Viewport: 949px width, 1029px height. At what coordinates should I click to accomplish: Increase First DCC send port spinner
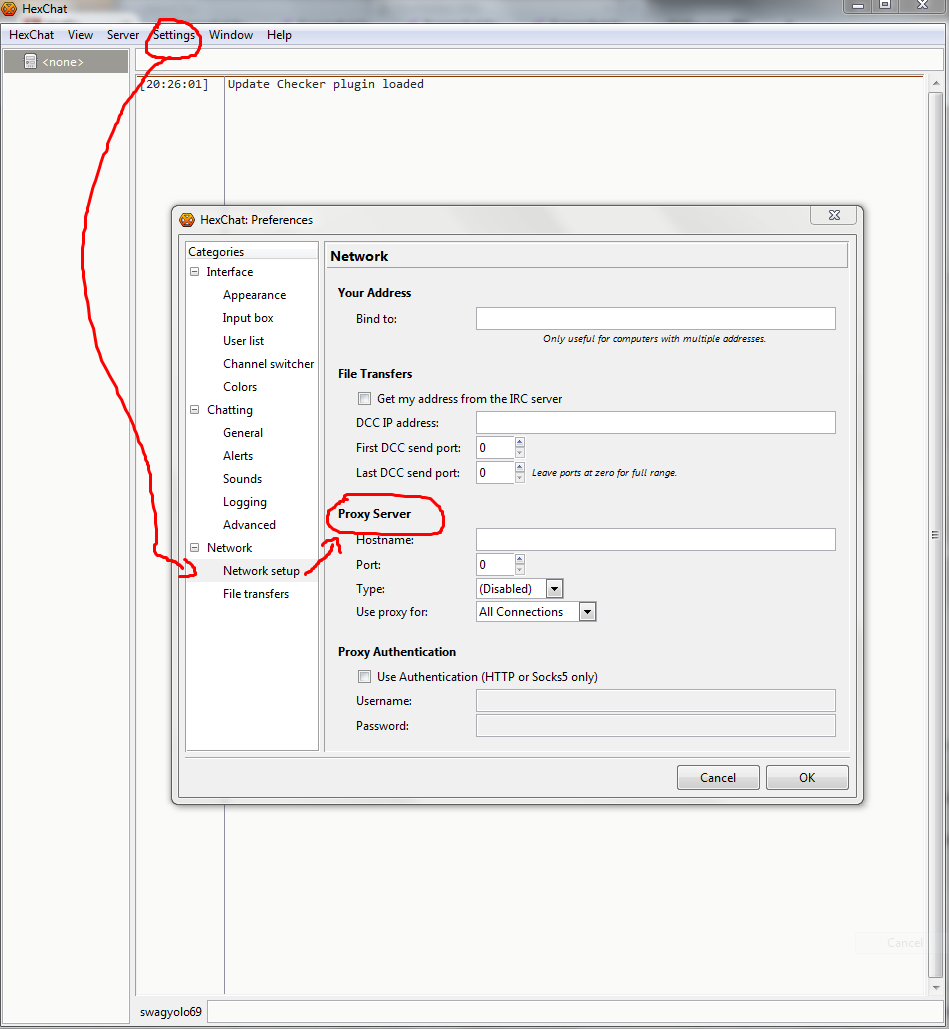[x=520, y=443]
